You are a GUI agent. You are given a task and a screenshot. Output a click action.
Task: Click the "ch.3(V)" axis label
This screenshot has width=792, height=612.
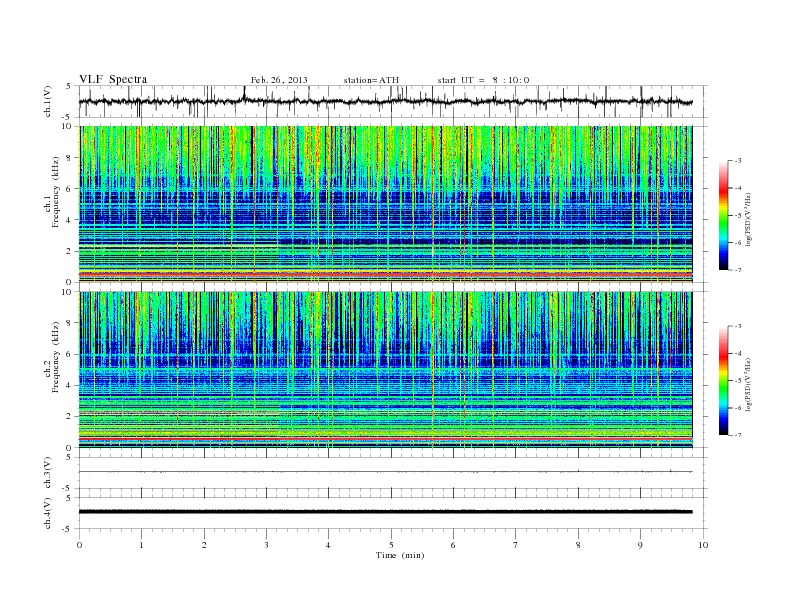(x=48, y=473)
